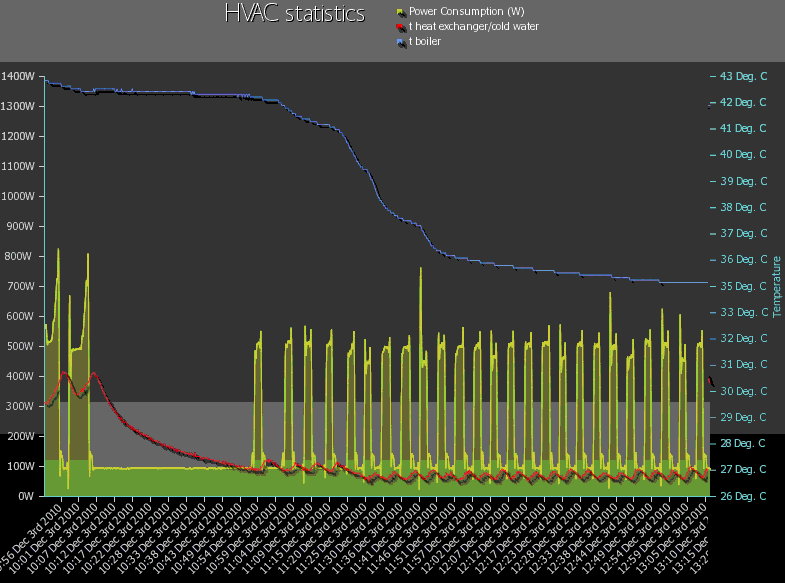Click the 0W label on the power axis

click(x=26, y=496)
